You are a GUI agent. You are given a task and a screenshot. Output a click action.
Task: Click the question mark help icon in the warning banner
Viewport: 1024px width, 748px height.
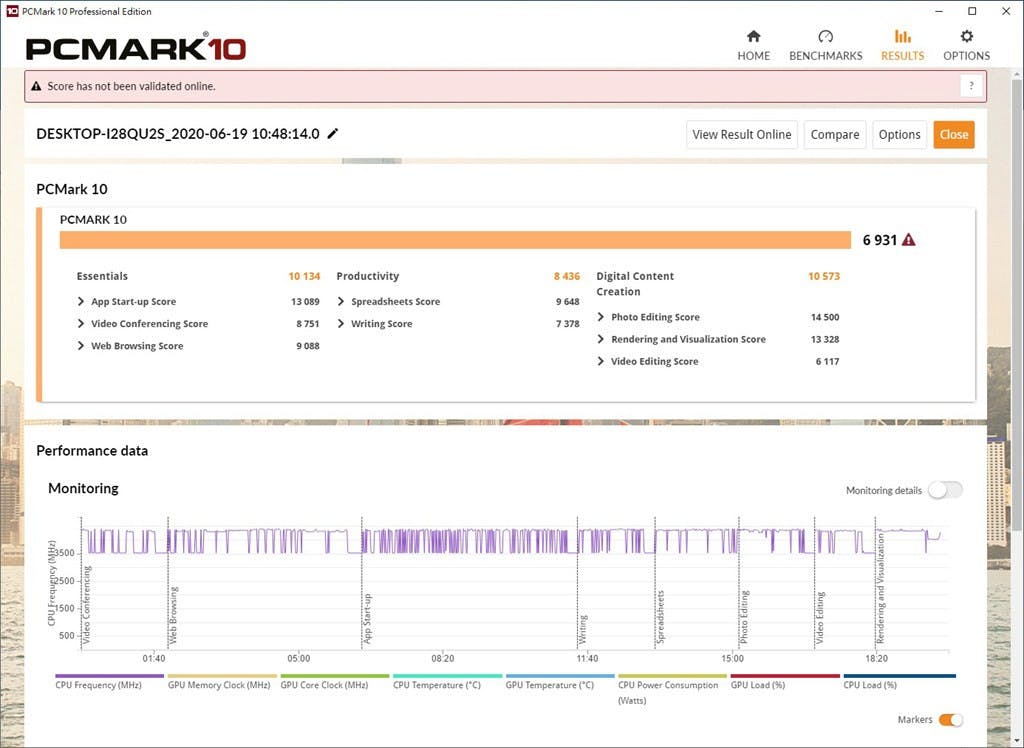tap(972, 86)
